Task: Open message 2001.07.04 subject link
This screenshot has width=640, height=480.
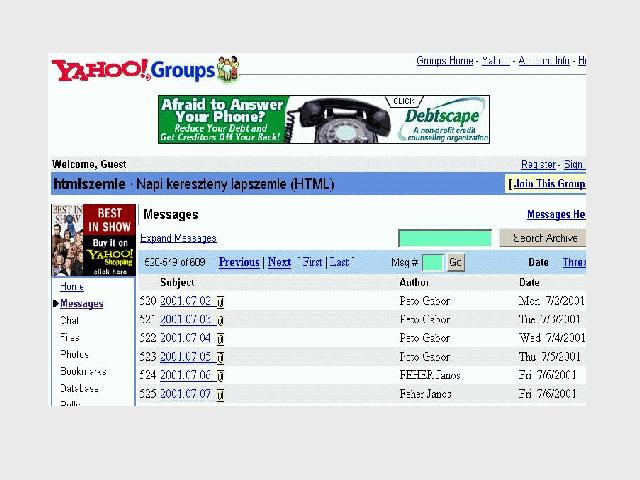Action: point(186,338)
